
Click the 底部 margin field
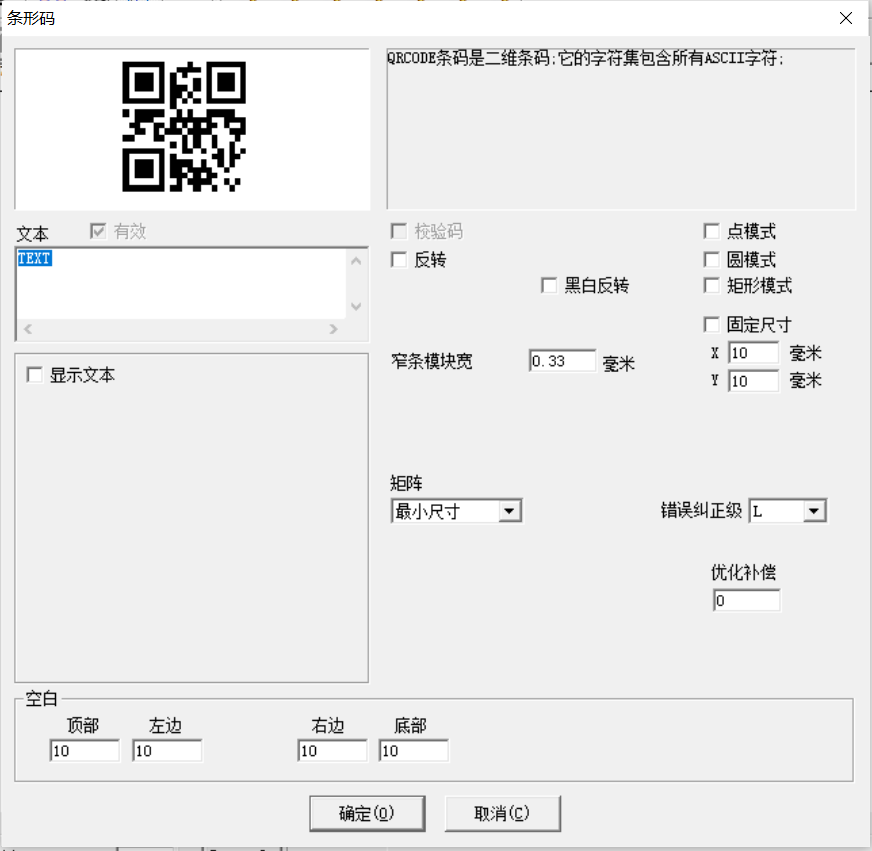click(x=413, y=751)
